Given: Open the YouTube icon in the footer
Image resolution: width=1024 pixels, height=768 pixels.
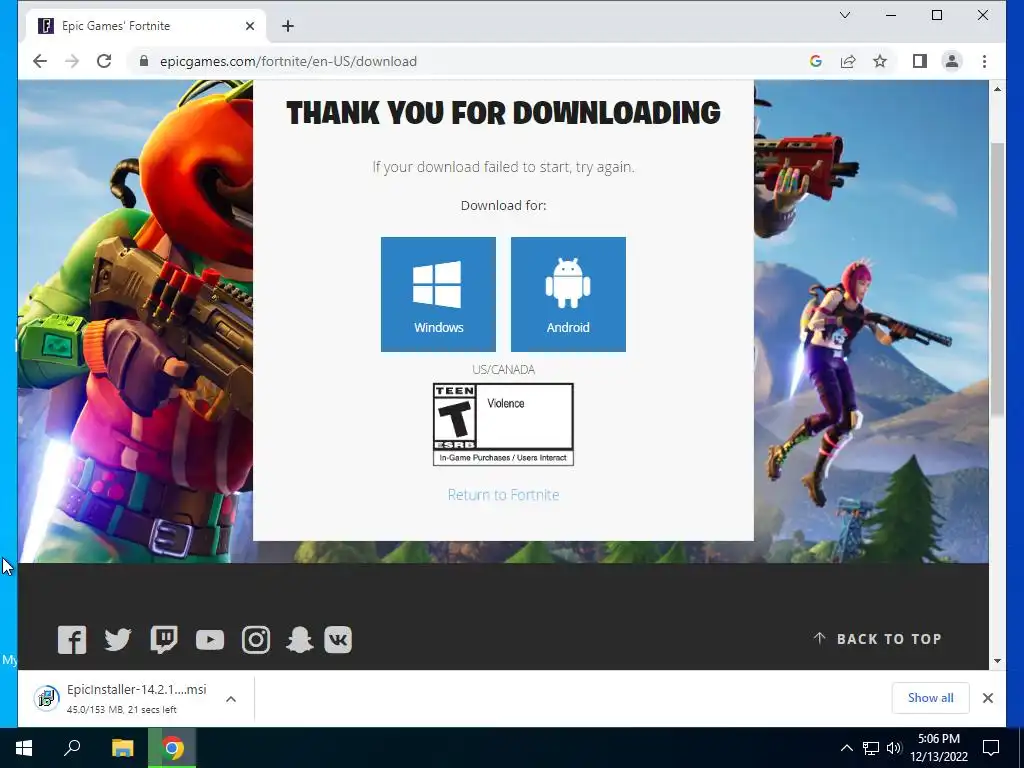Looking at the screenshot, I should [210, 640].
